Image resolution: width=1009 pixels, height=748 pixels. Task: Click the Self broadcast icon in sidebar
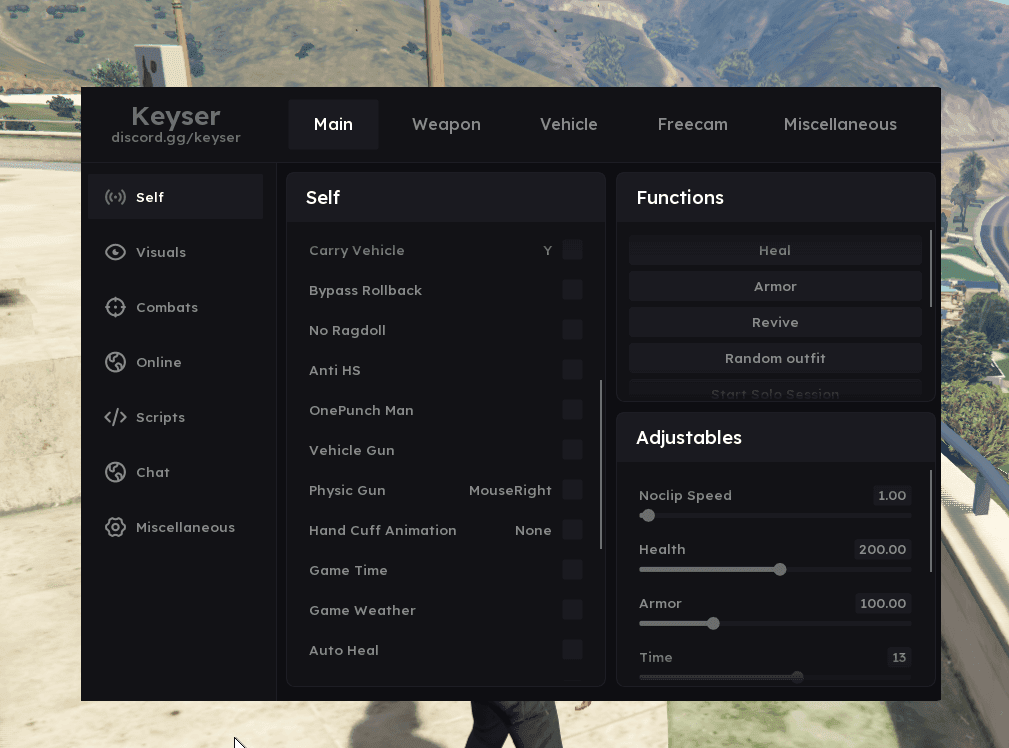point(115,197)
